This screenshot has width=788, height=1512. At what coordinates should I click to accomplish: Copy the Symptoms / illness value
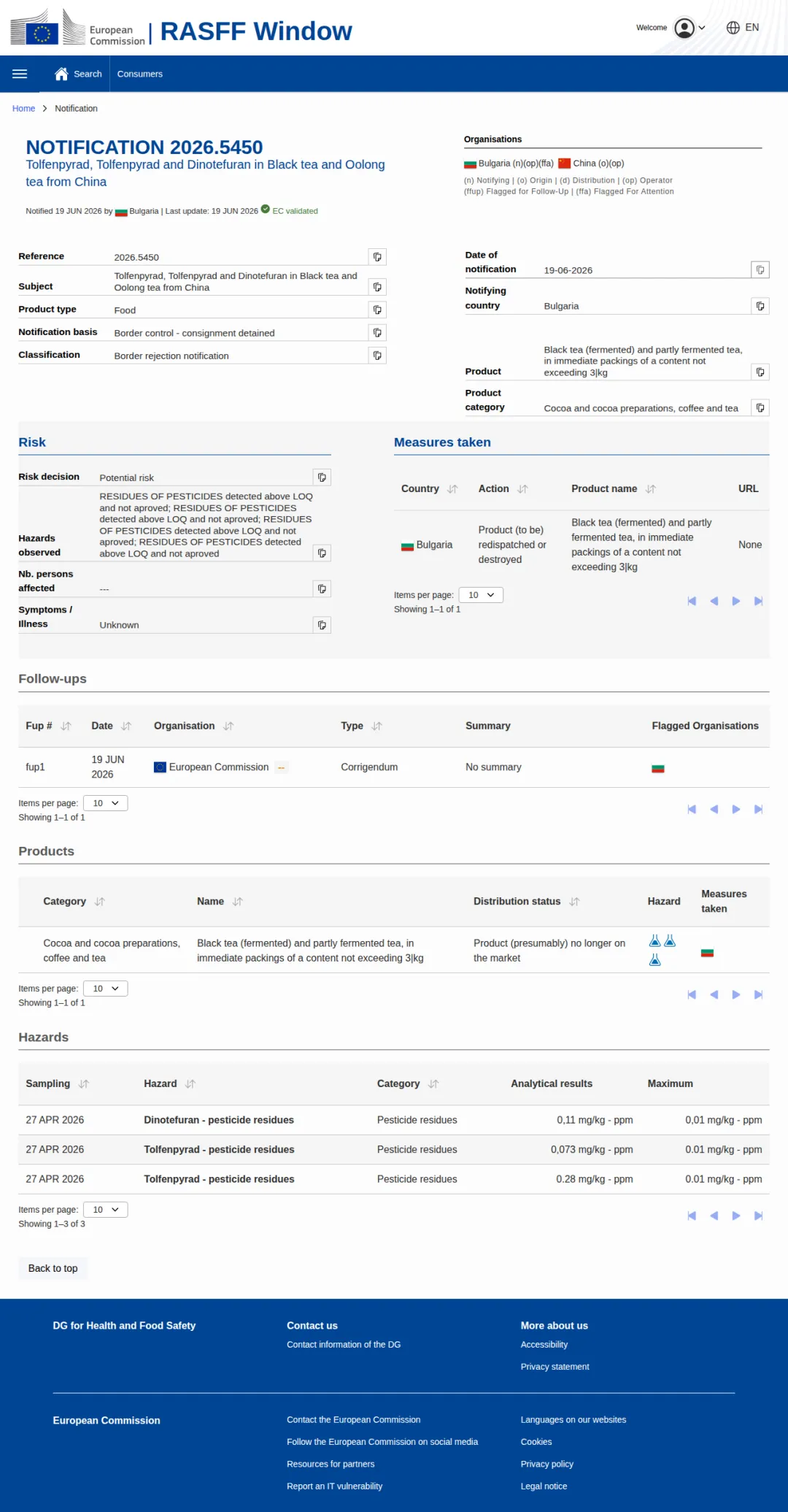tap(322, 625)
